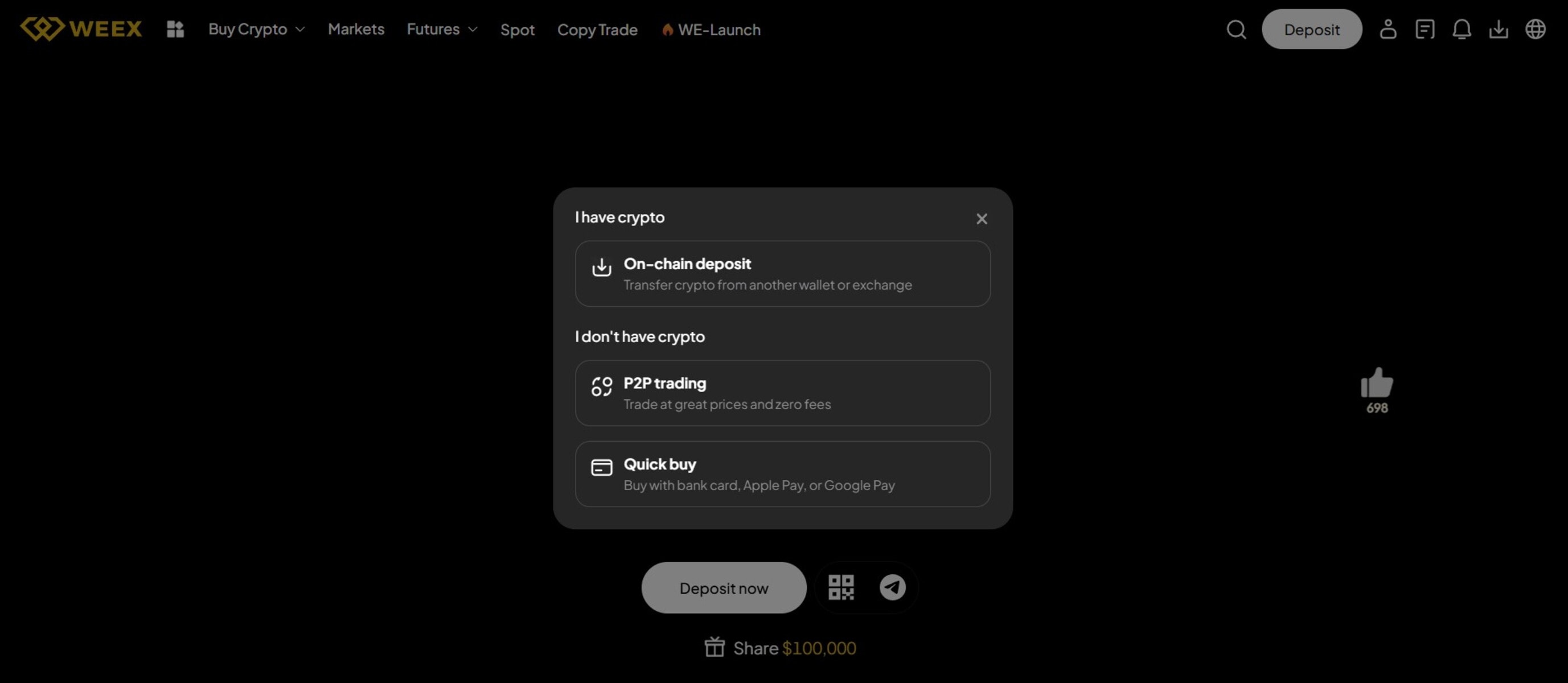Choose the On-chain deposit option
Image resolution: width=1568 pixels, height=683 pixels.
click(783, 274)
